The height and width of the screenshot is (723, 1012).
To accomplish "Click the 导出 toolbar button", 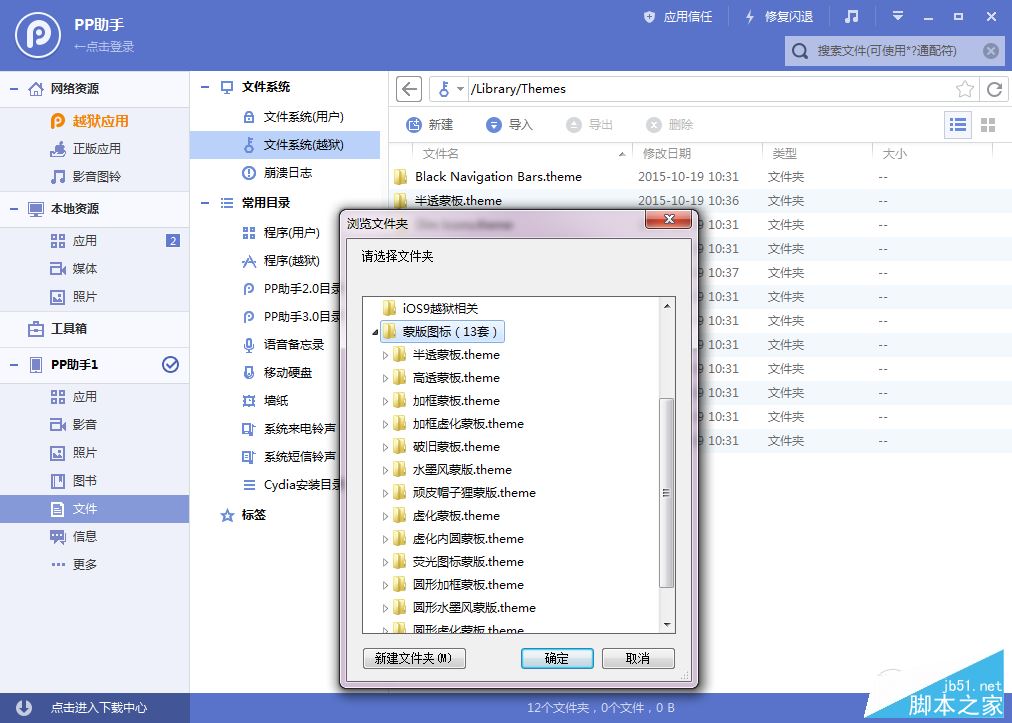I will [589, 125].
